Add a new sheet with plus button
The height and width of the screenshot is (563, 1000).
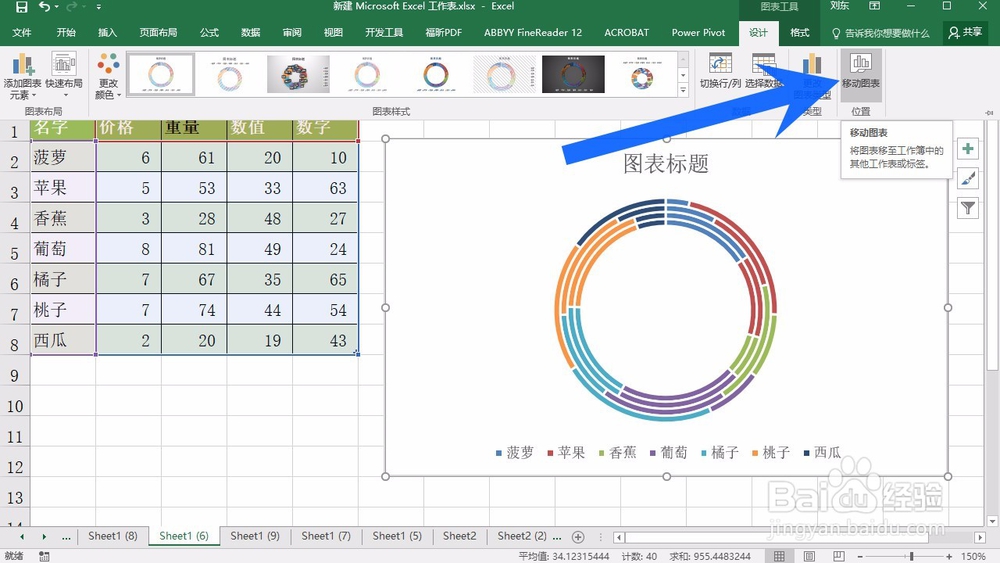coord(578,537)
